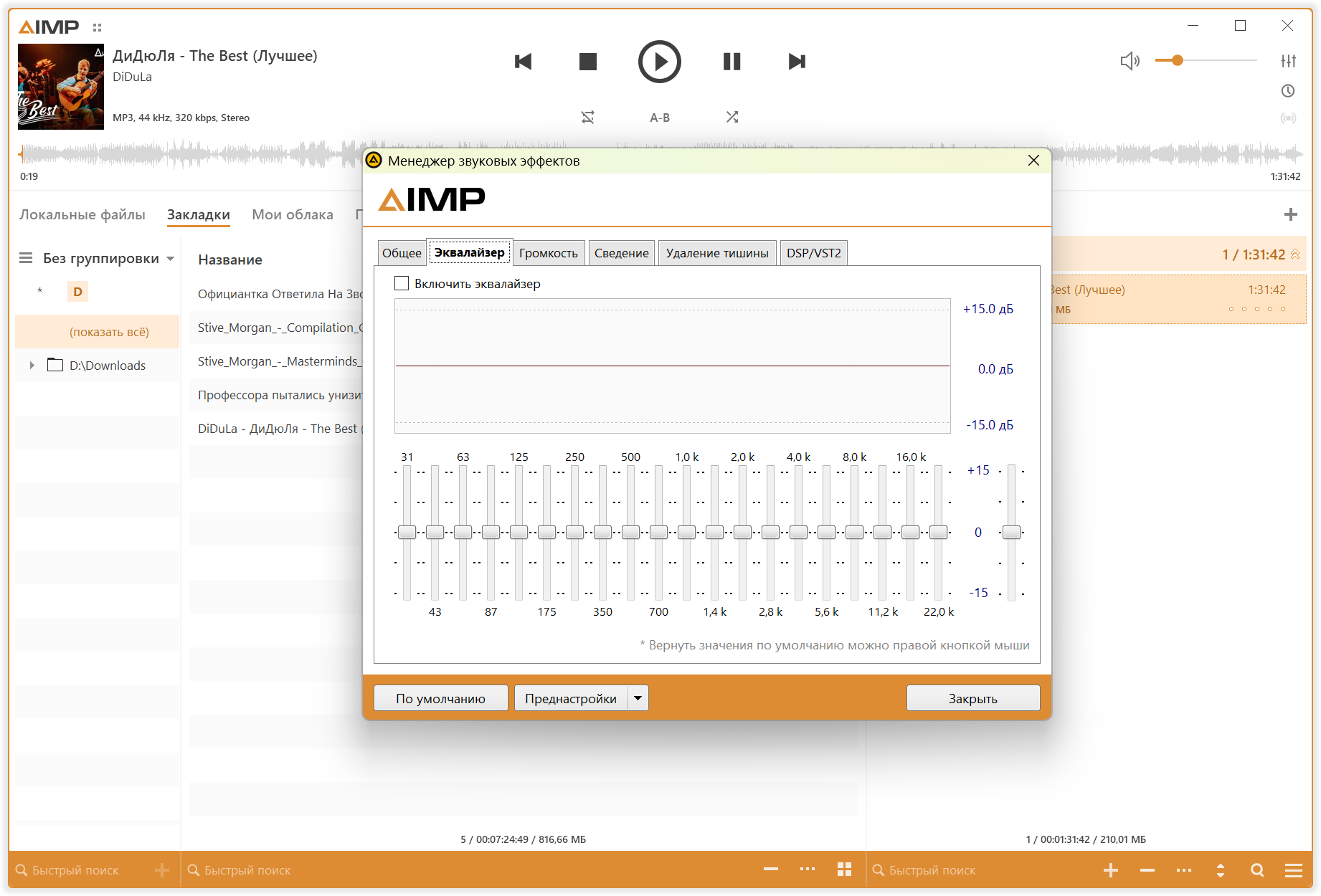Viewport: 1321px width, 896px height.
Task: Open the Общее tab in effects manager
Action: click(402, 253)
